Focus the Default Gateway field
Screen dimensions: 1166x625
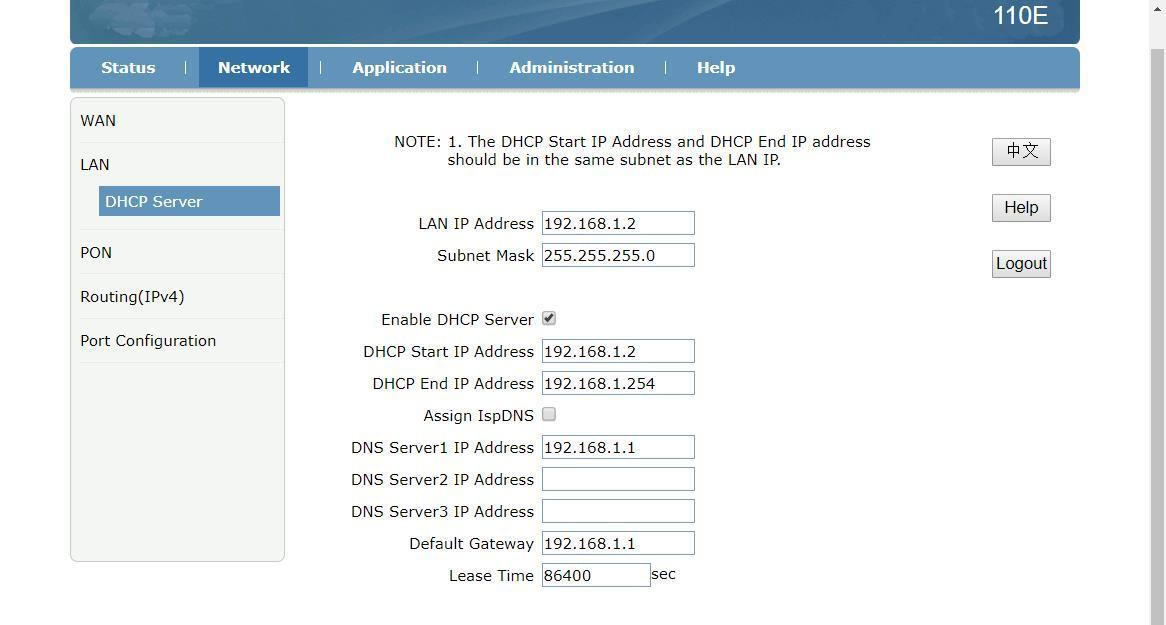(618, 543)
